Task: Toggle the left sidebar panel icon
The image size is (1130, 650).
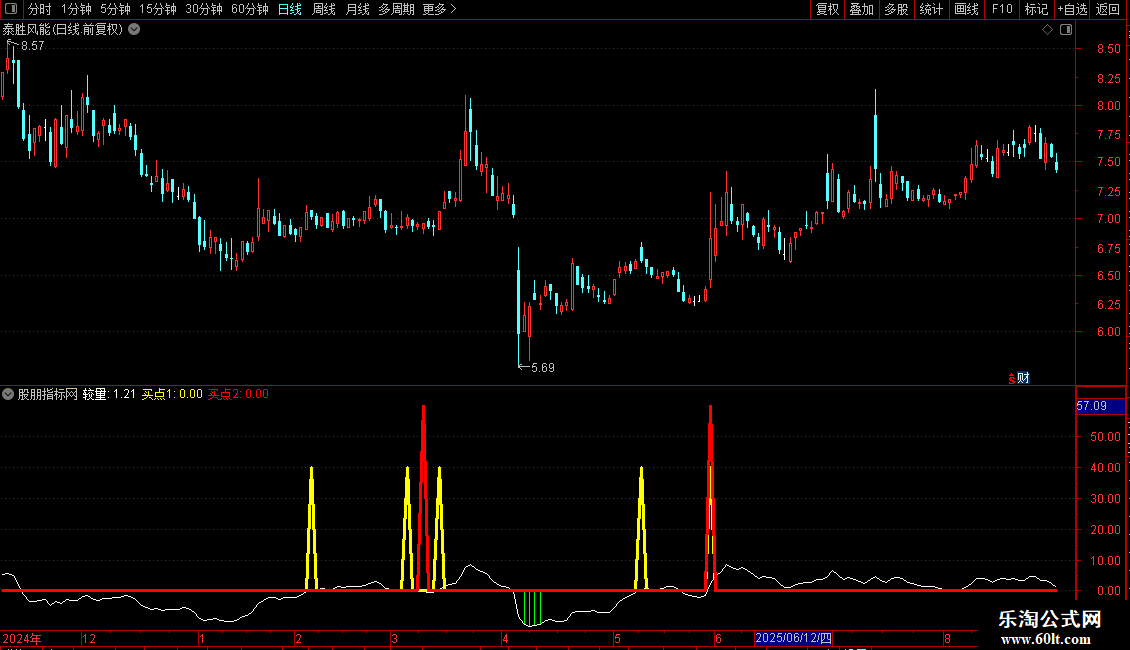Action: [x=11, y=9]
